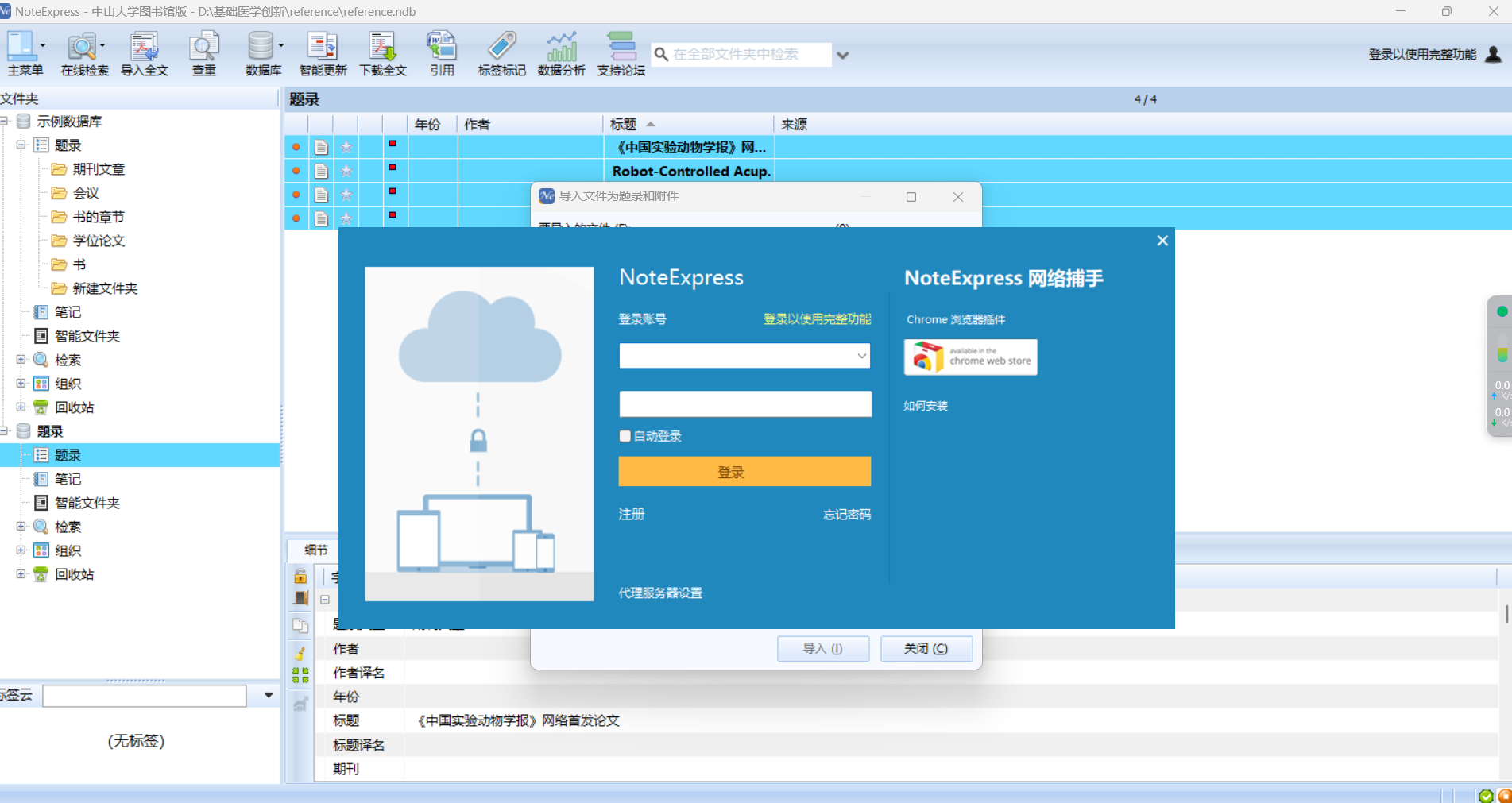Screen dimensions: 1512x803
Task: Click the copy pages icon in detail sidebar
Action: point(300,625)
